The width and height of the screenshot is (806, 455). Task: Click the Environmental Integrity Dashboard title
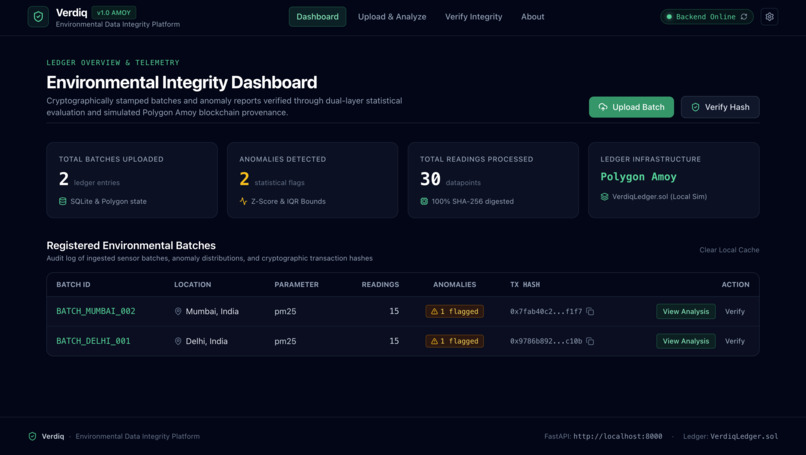pos(181,82)
